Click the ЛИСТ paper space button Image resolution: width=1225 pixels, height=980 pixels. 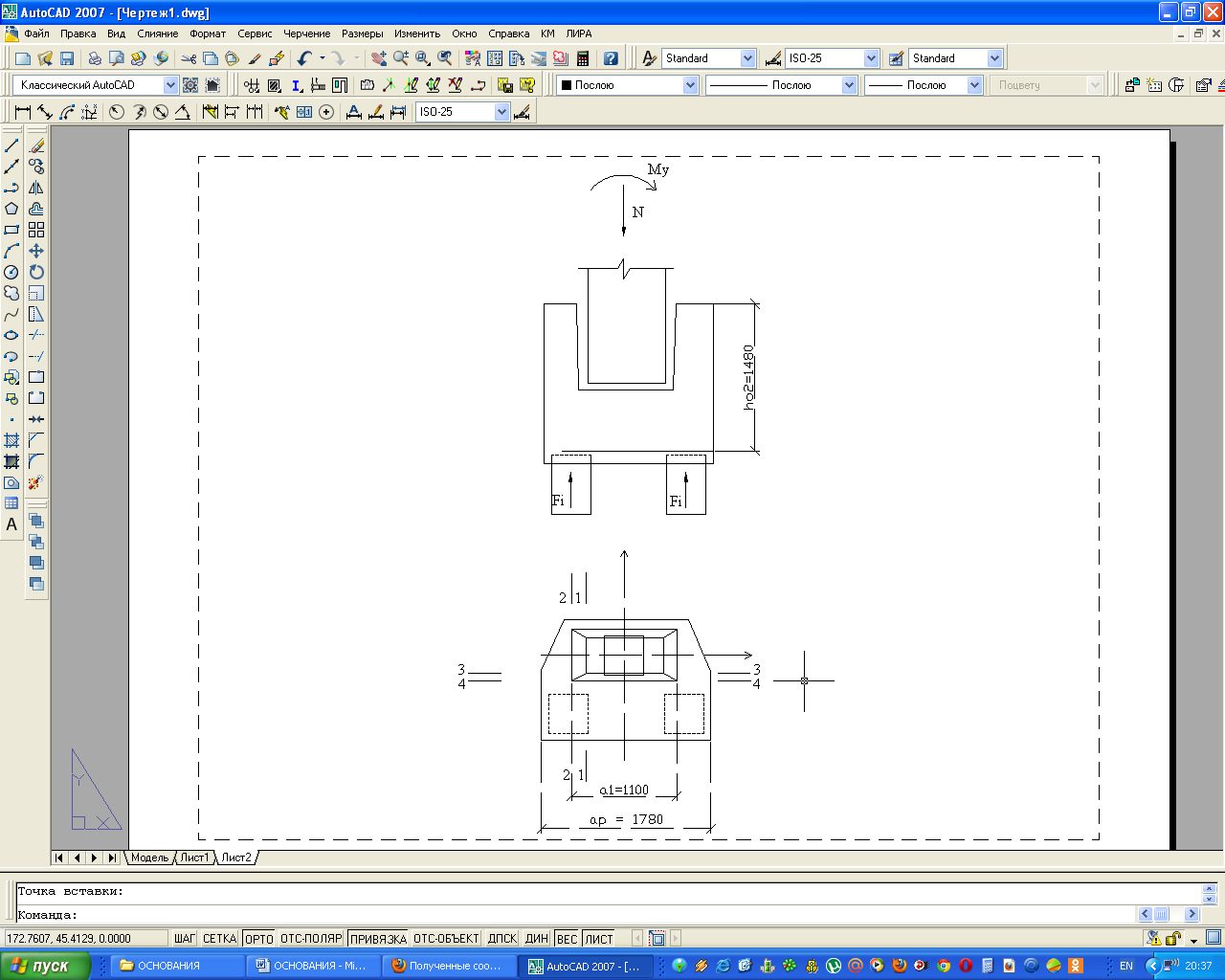599,939
